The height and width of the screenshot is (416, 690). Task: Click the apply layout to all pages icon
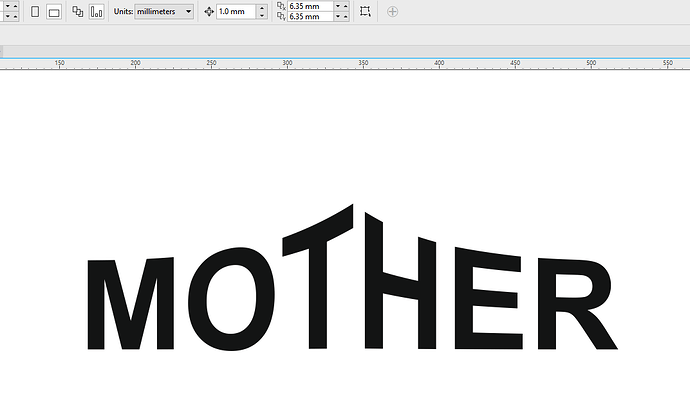(78, 12)
